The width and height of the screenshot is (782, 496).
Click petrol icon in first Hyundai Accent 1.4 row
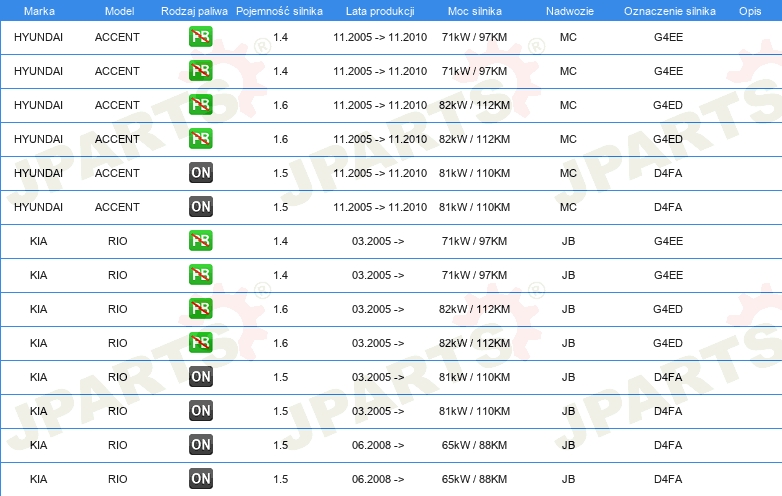click(x=200, y=37)
